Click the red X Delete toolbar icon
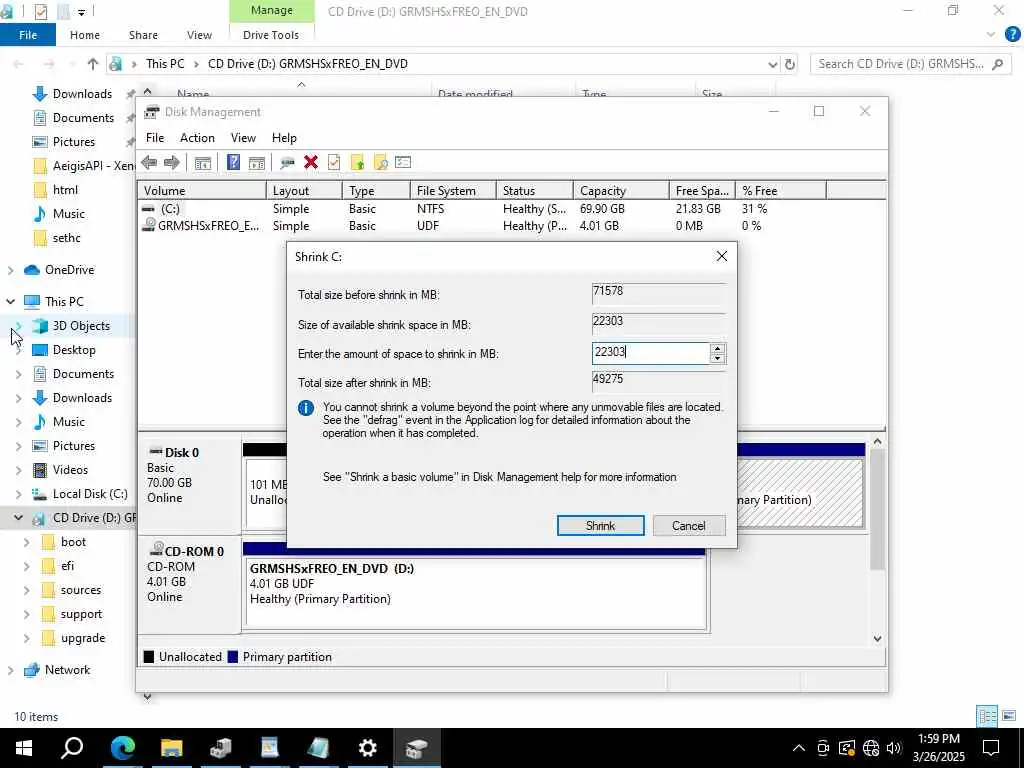This screenshot has height=768, width=1024. pos(311,163)
